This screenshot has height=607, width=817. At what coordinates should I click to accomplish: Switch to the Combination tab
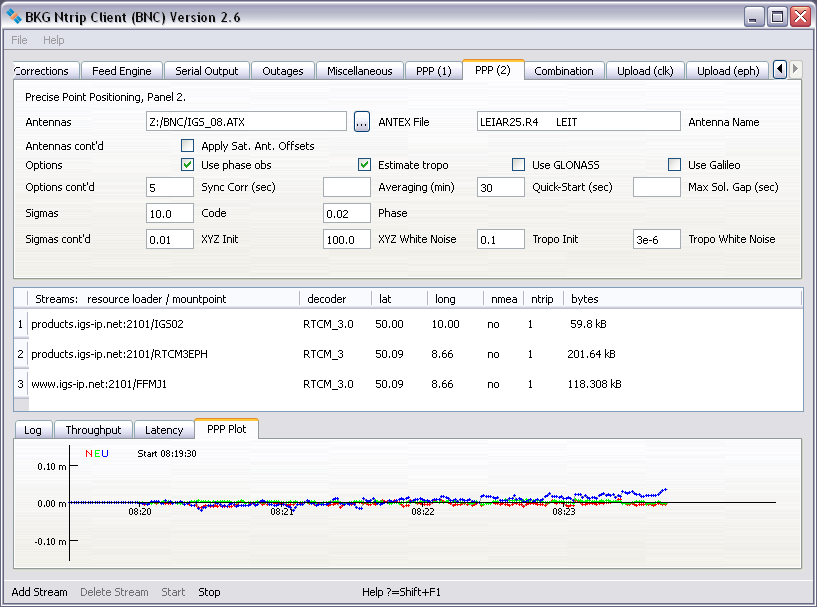pyautogui.click(x=563, y=71)
